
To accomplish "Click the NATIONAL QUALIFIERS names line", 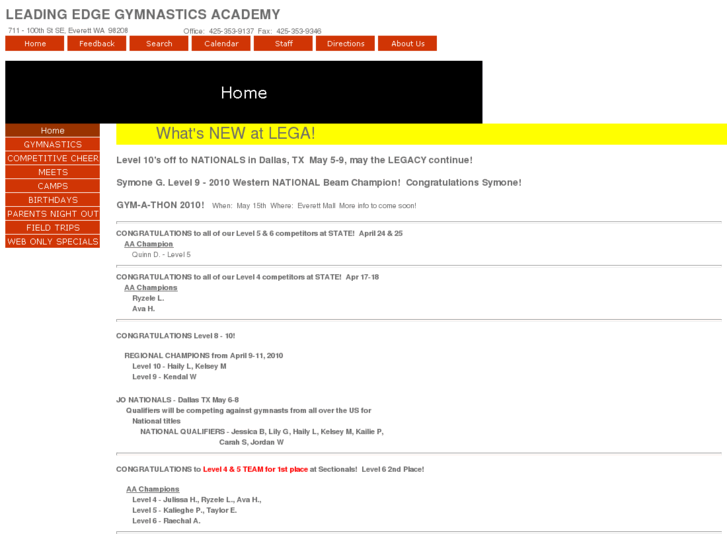I will tap(262, 432).
